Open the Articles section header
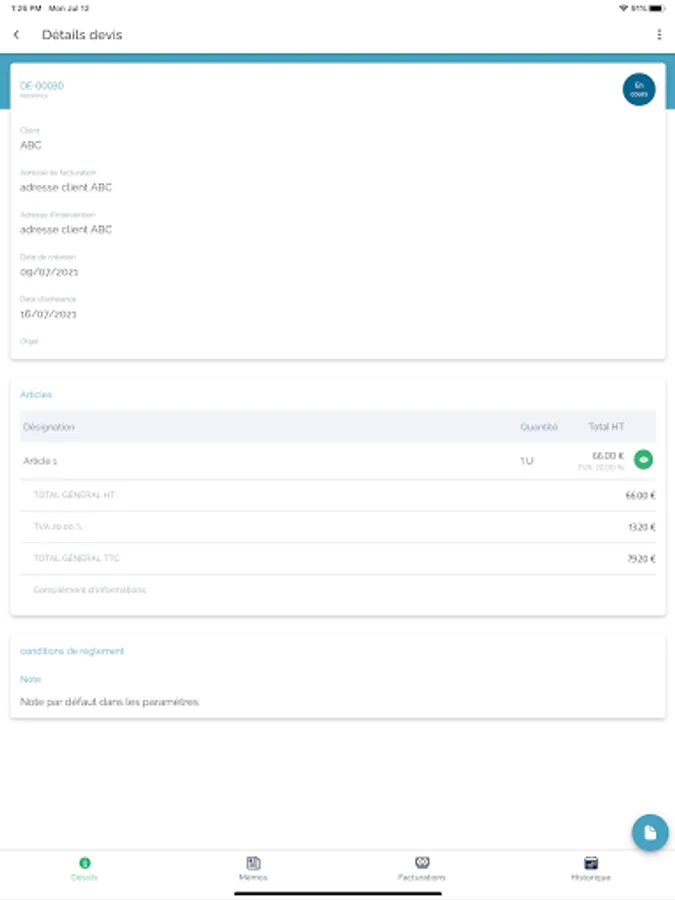The width and height of the screenshot is (675, 900). (x=36, y=395)
